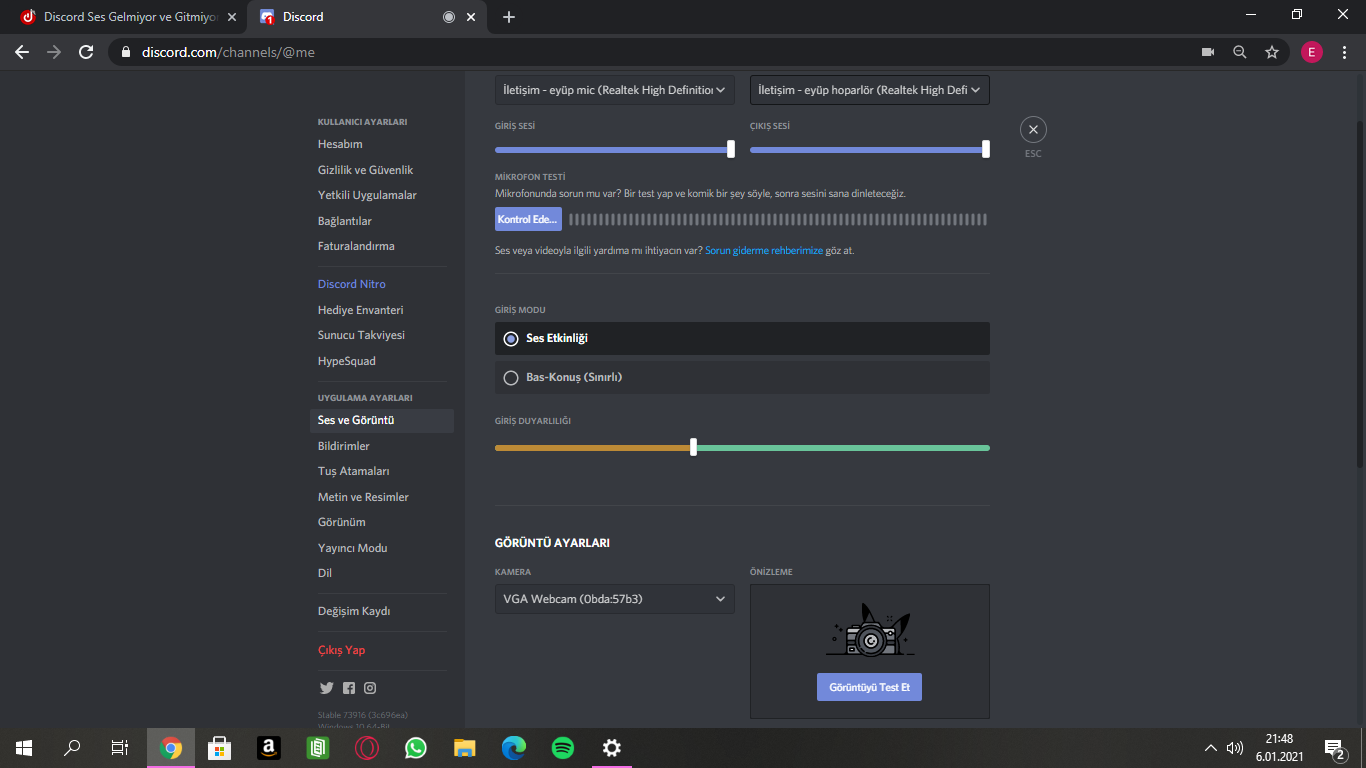Bookmark this page with the star icon
Screen dimensions: 1366x768
[1272, 52]
